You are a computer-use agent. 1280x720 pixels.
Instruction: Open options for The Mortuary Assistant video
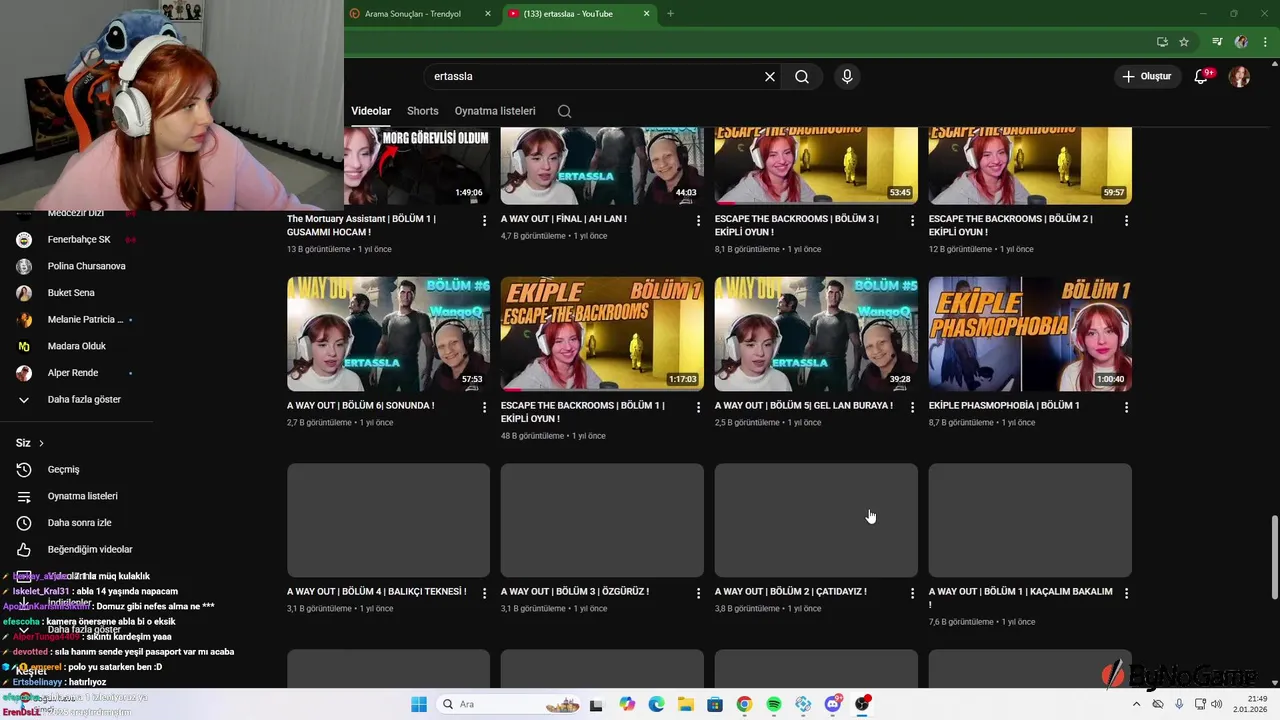point(485,220)
